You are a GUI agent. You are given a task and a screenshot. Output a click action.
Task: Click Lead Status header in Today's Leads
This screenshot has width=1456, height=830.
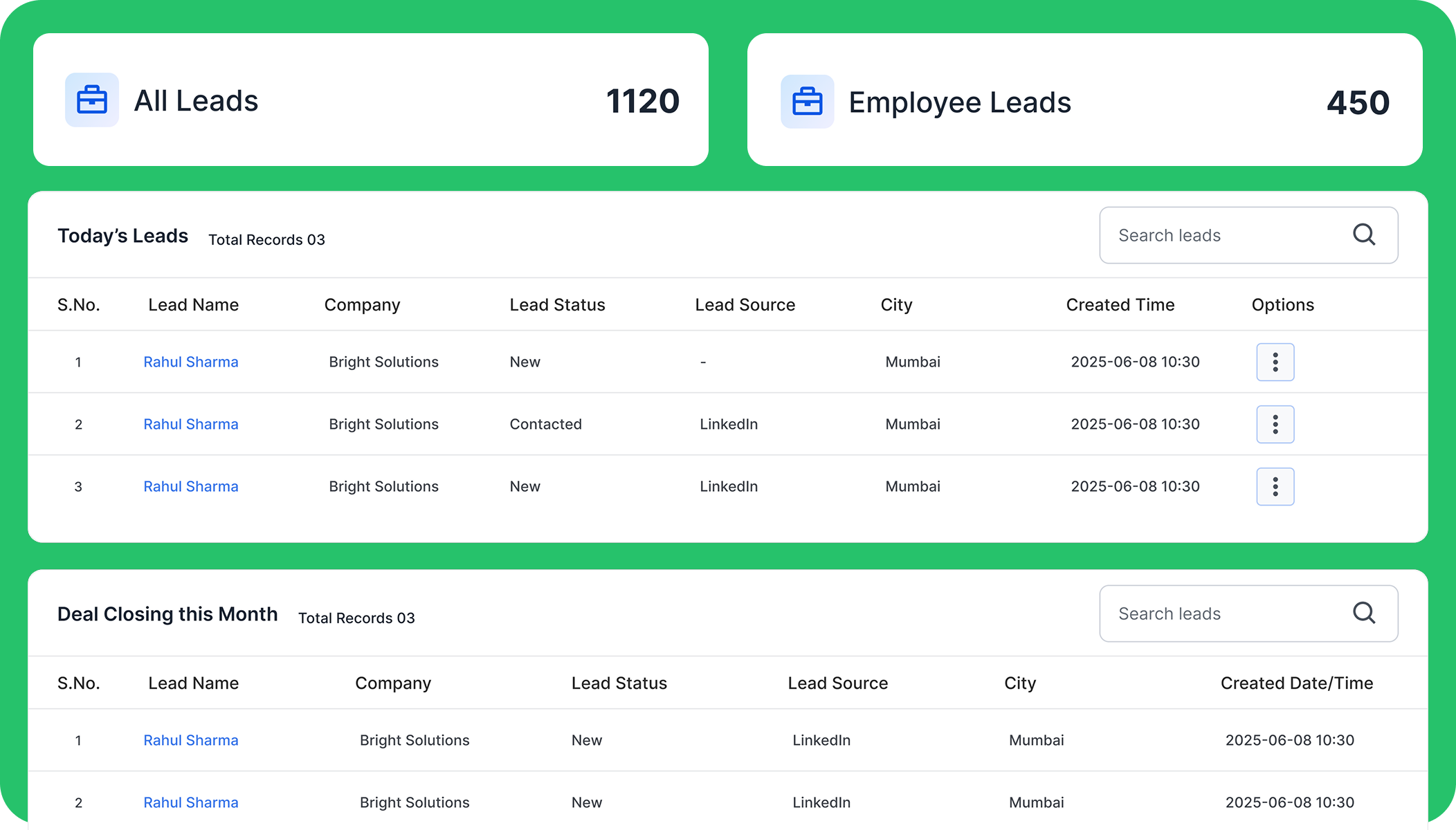(557, 305)
